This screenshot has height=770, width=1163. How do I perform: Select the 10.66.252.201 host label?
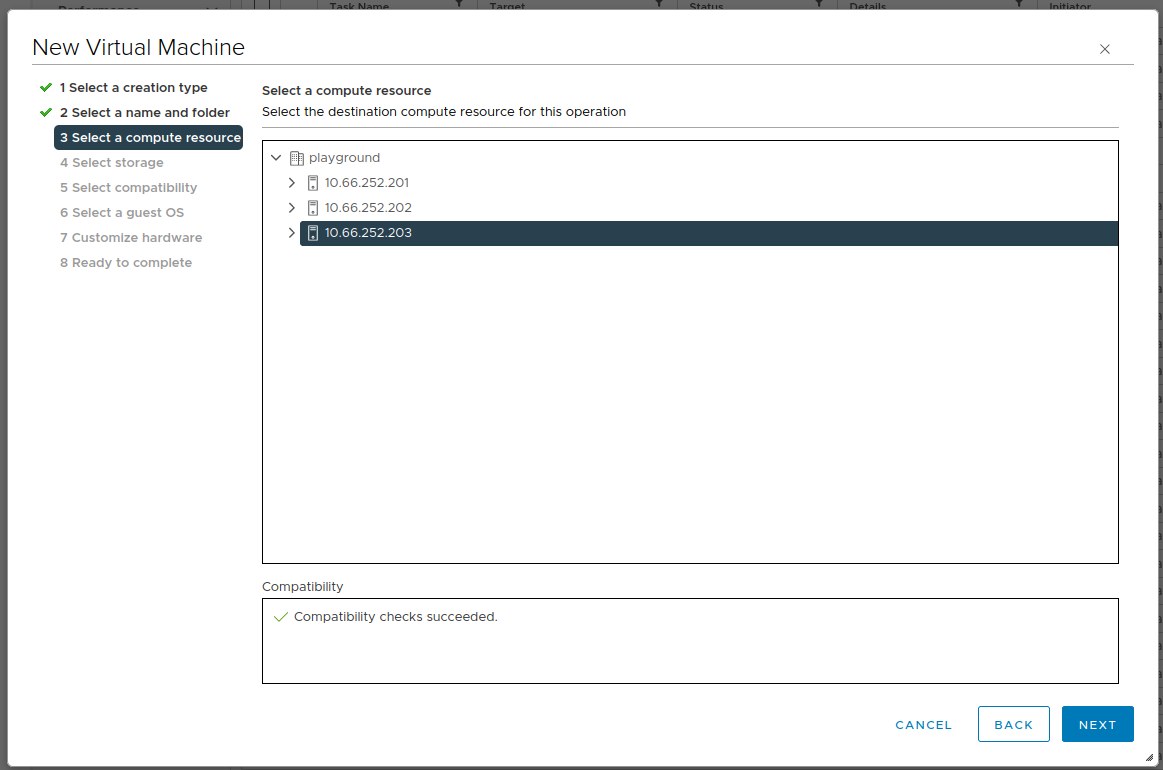click(x=366, y=183)
